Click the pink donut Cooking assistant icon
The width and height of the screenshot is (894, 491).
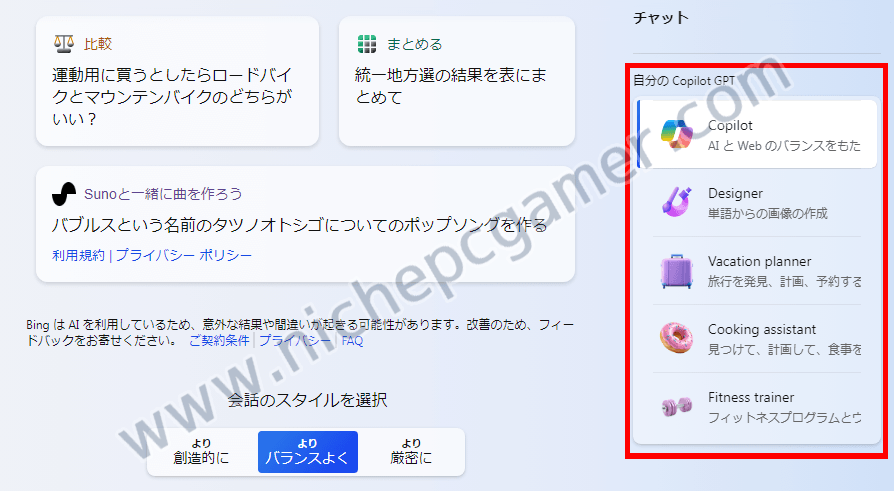pyautogui.click(x=677, y=338)
